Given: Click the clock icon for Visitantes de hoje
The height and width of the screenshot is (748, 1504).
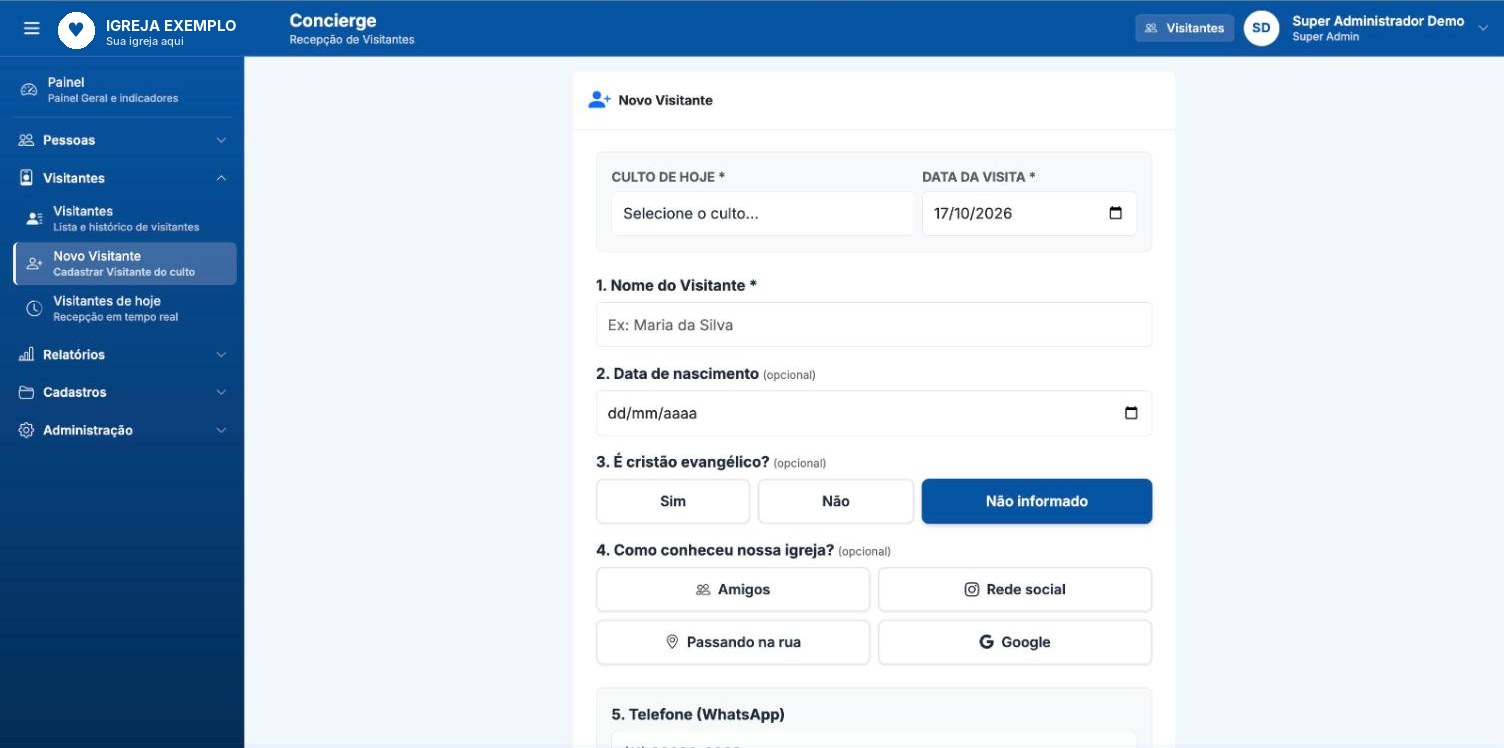Looking at the screenshot, I should click(x=34, y=308).
